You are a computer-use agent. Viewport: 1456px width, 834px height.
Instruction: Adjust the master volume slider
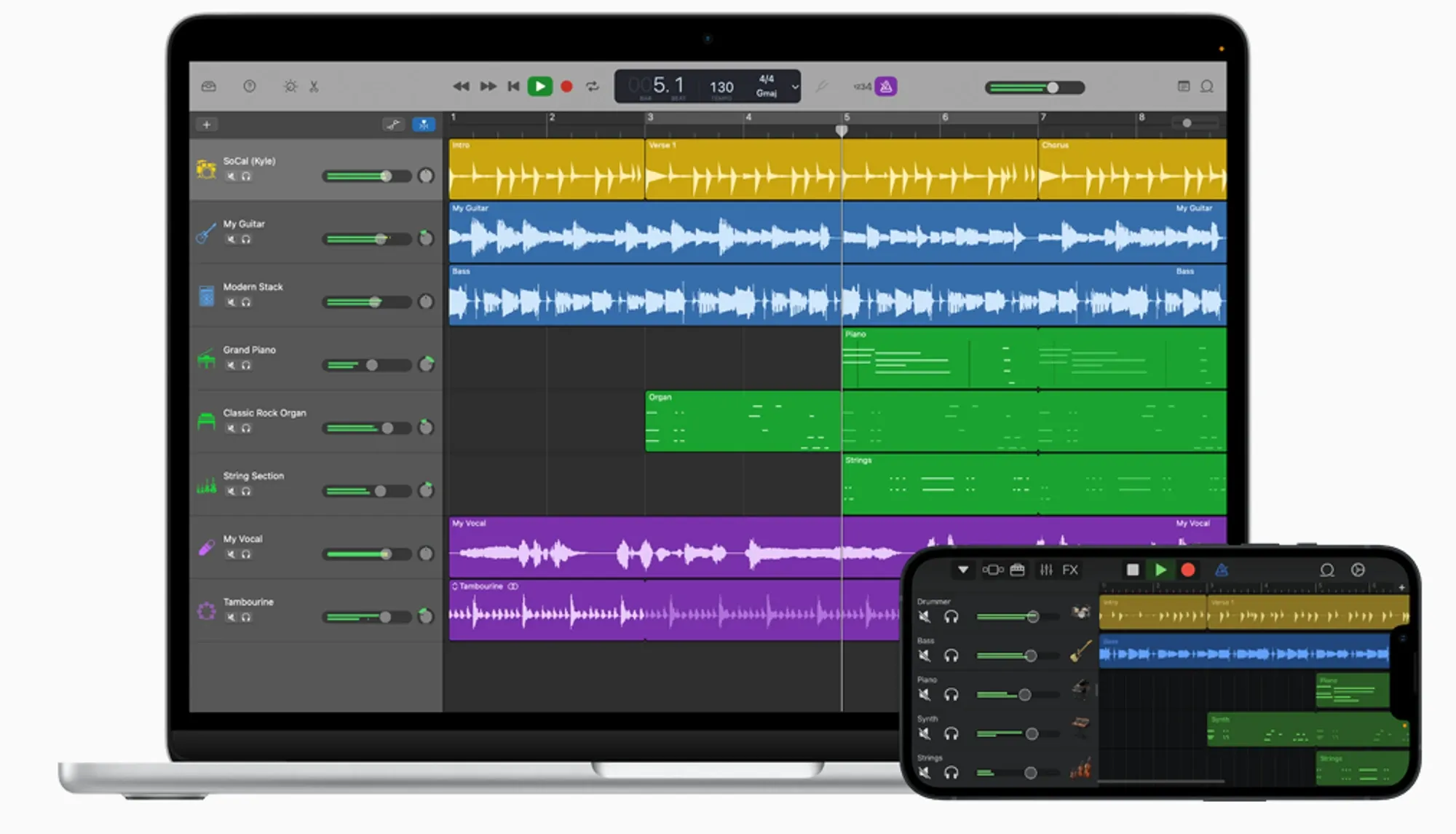point(1034,87)
